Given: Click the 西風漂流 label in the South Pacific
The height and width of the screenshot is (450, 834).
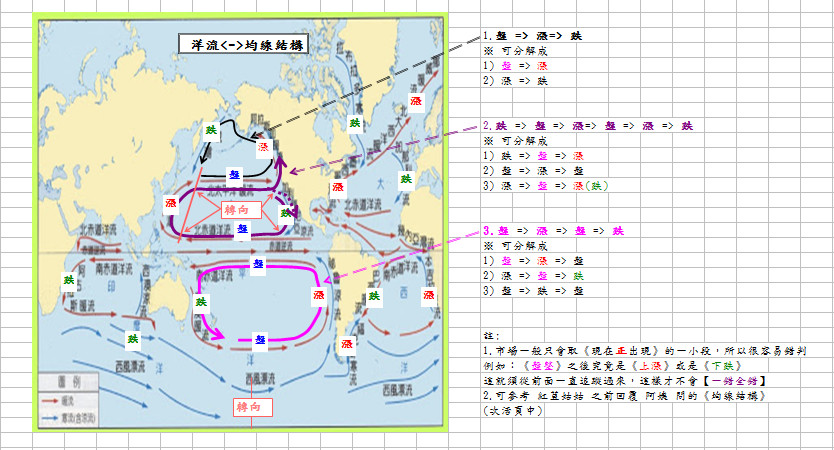Looking at the screenshot, I should coord(261,379).
